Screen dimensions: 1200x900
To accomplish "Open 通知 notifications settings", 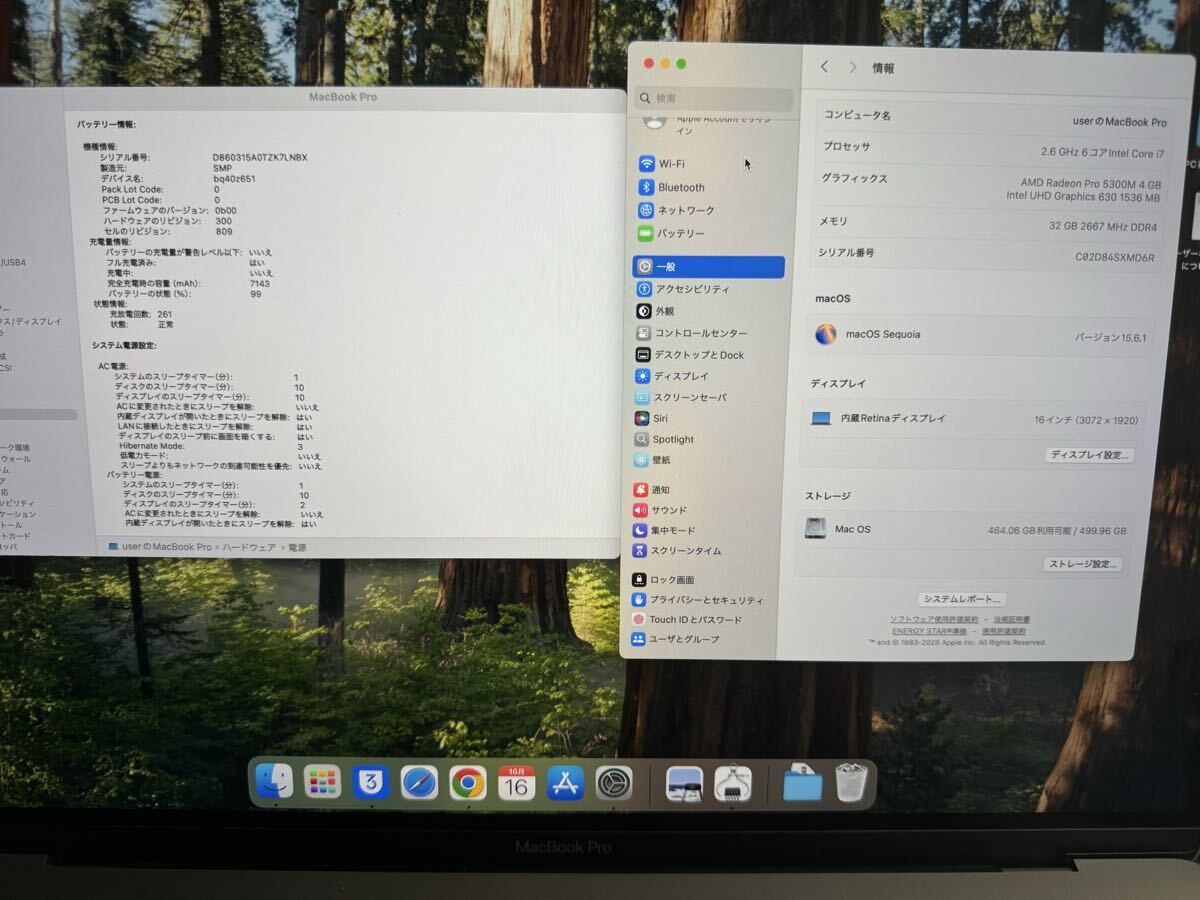I will click(651, 490).
